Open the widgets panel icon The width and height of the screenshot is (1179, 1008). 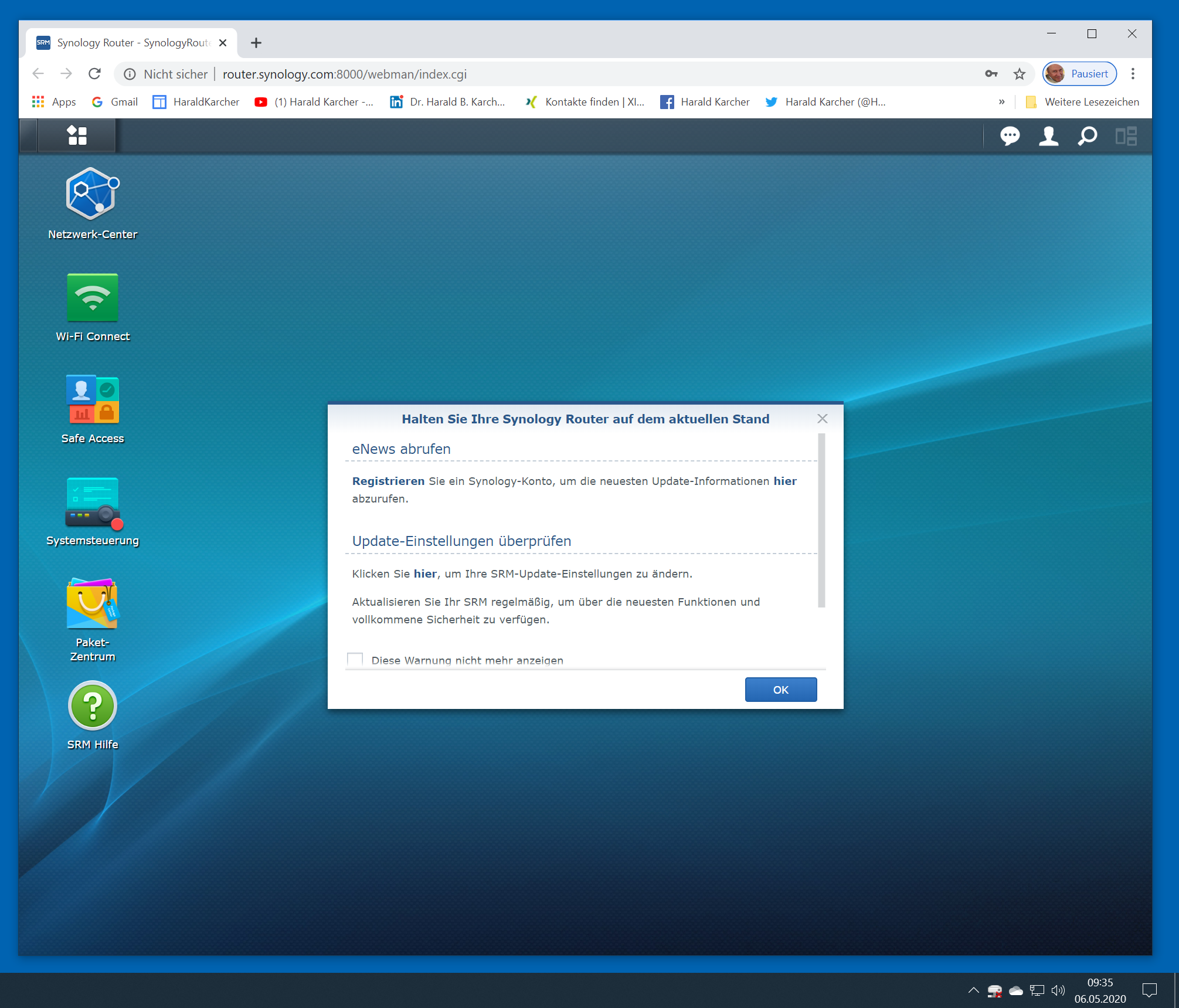(1126, 136)
